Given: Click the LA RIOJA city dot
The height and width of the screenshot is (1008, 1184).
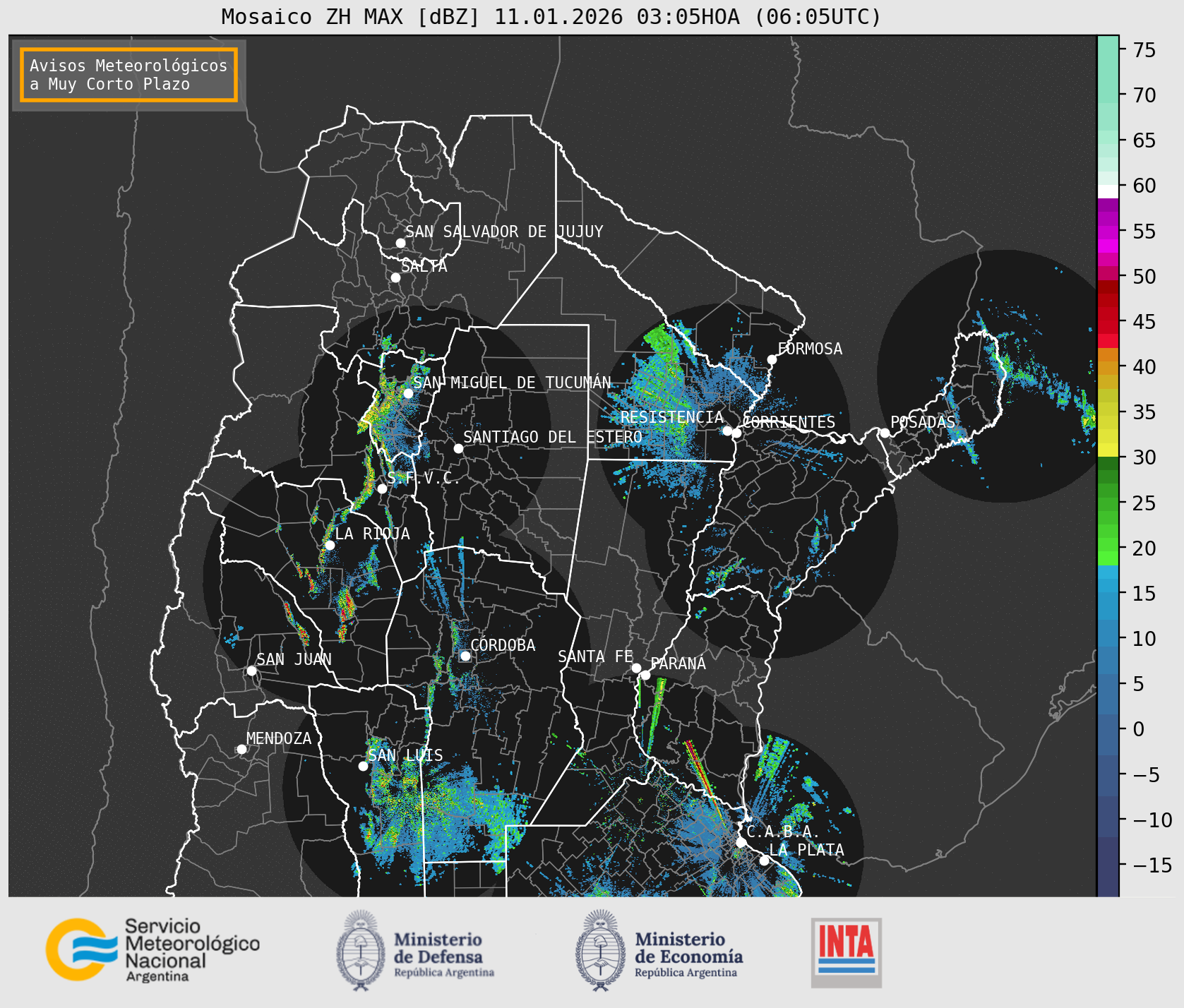Looking at the screenshot, I should (x=330, y=545).
